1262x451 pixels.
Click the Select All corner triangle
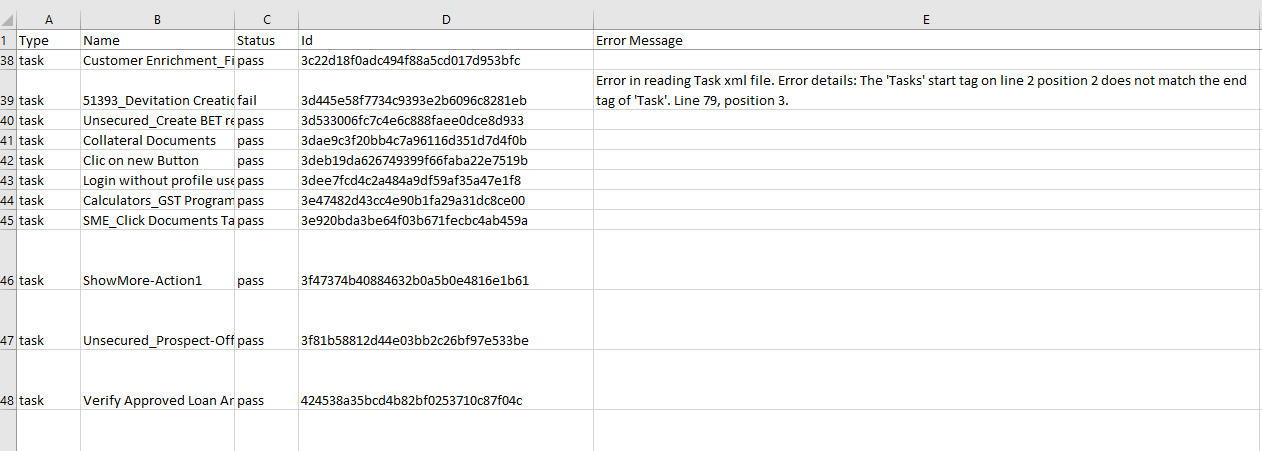click(9, 20)
